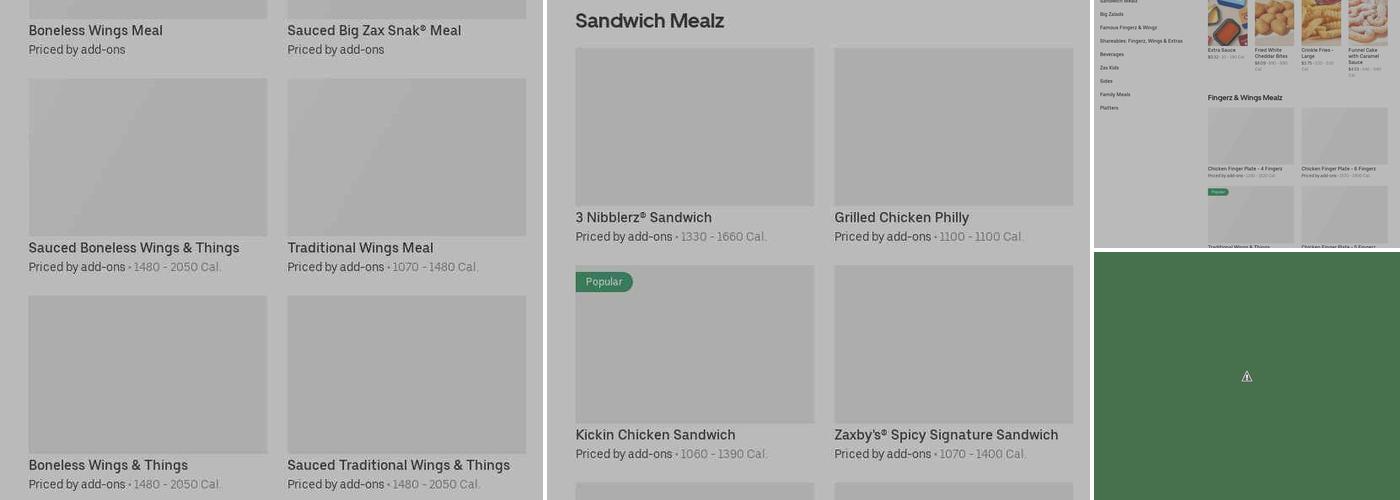The width and height of the screenshot is (1400, 500).
Task: Select Chicken Finger Plate - 4 Fingers
Action: point(1250,136)
